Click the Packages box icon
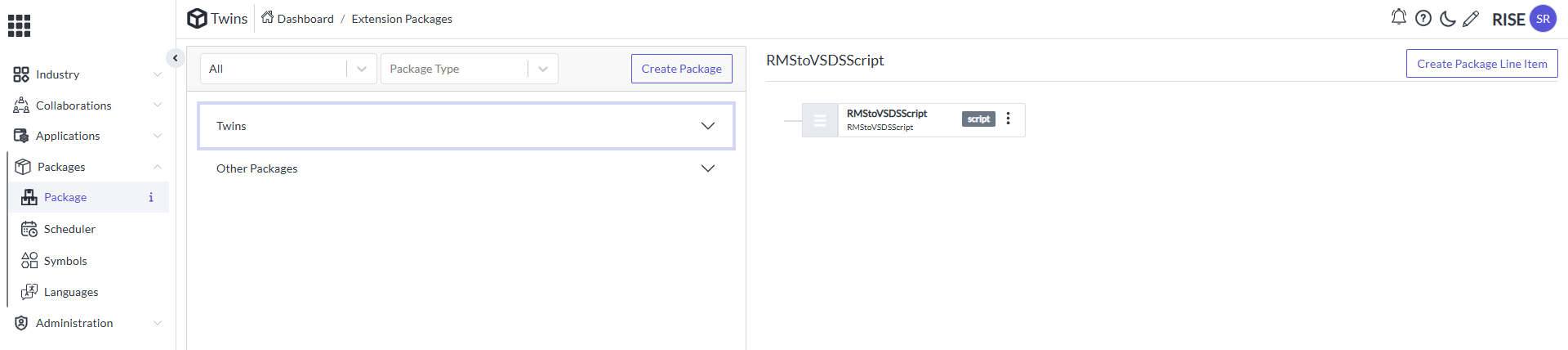This screenshot has height=350, width=1568. pyautogui.click(x=23, y=167)
